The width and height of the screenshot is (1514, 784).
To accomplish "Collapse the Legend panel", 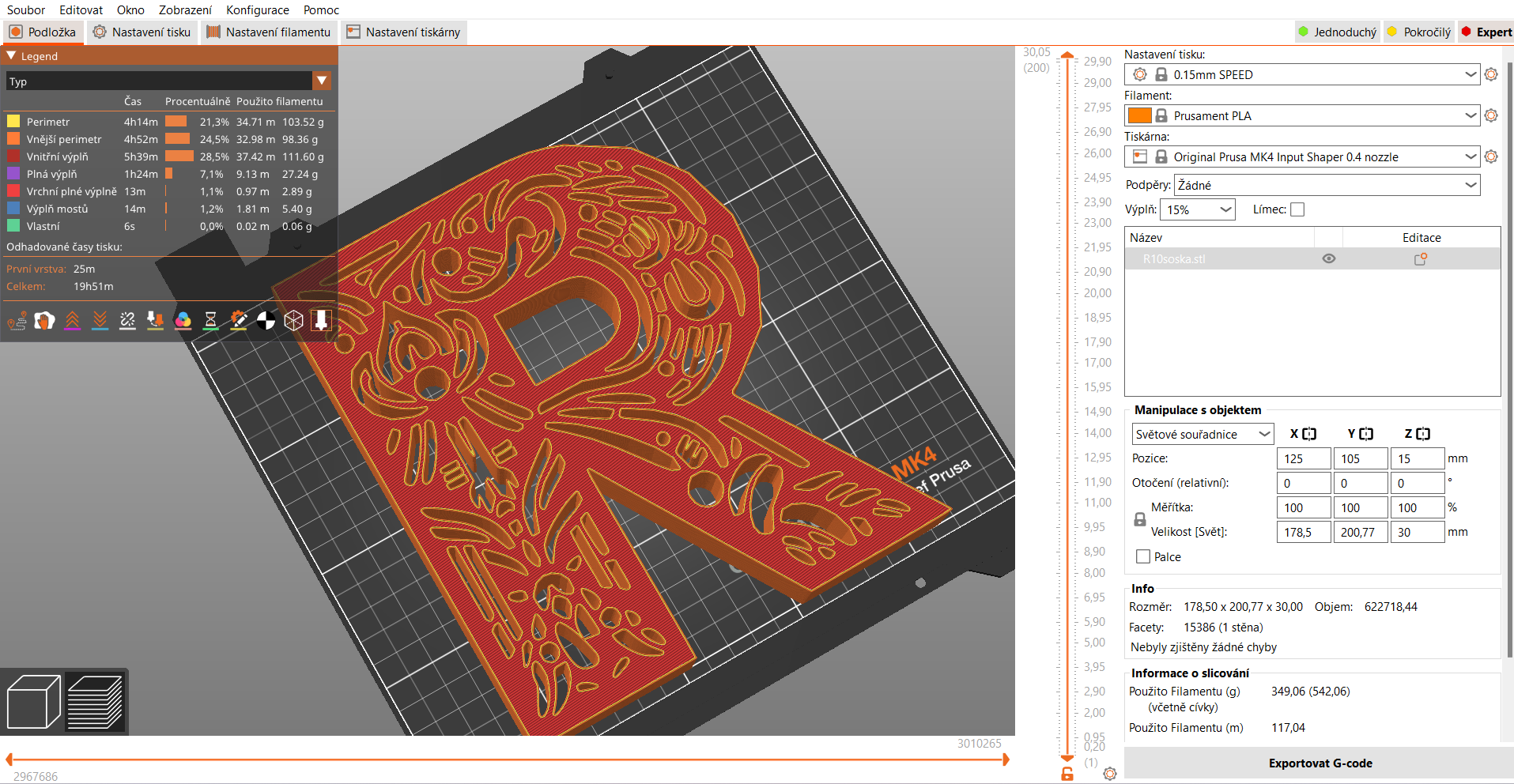I will [10, 55].
